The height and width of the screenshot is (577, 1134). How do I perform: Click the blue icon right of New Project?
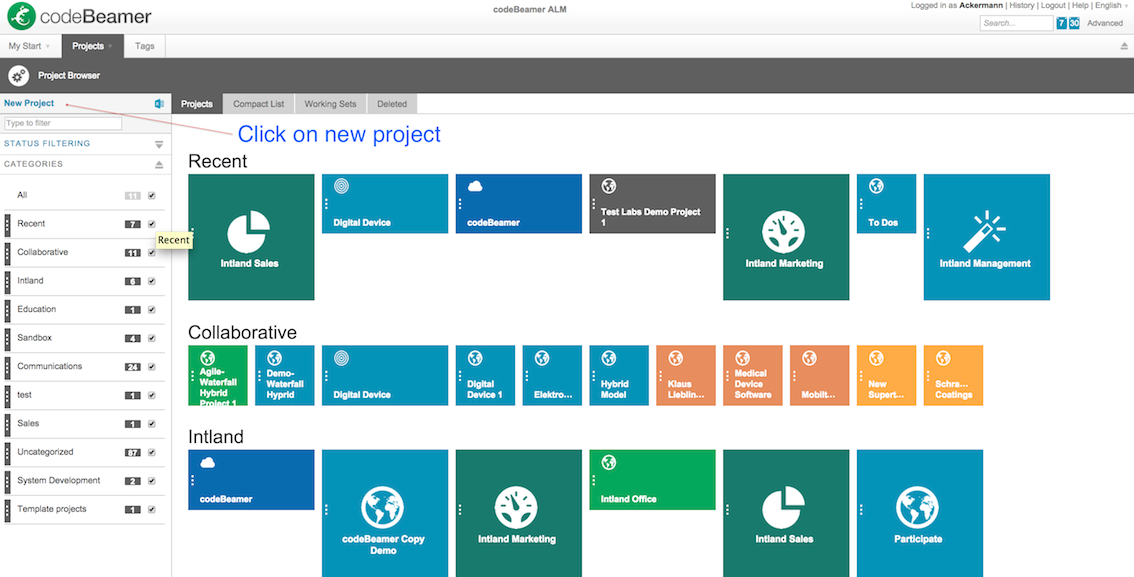(x=159, y=103)
